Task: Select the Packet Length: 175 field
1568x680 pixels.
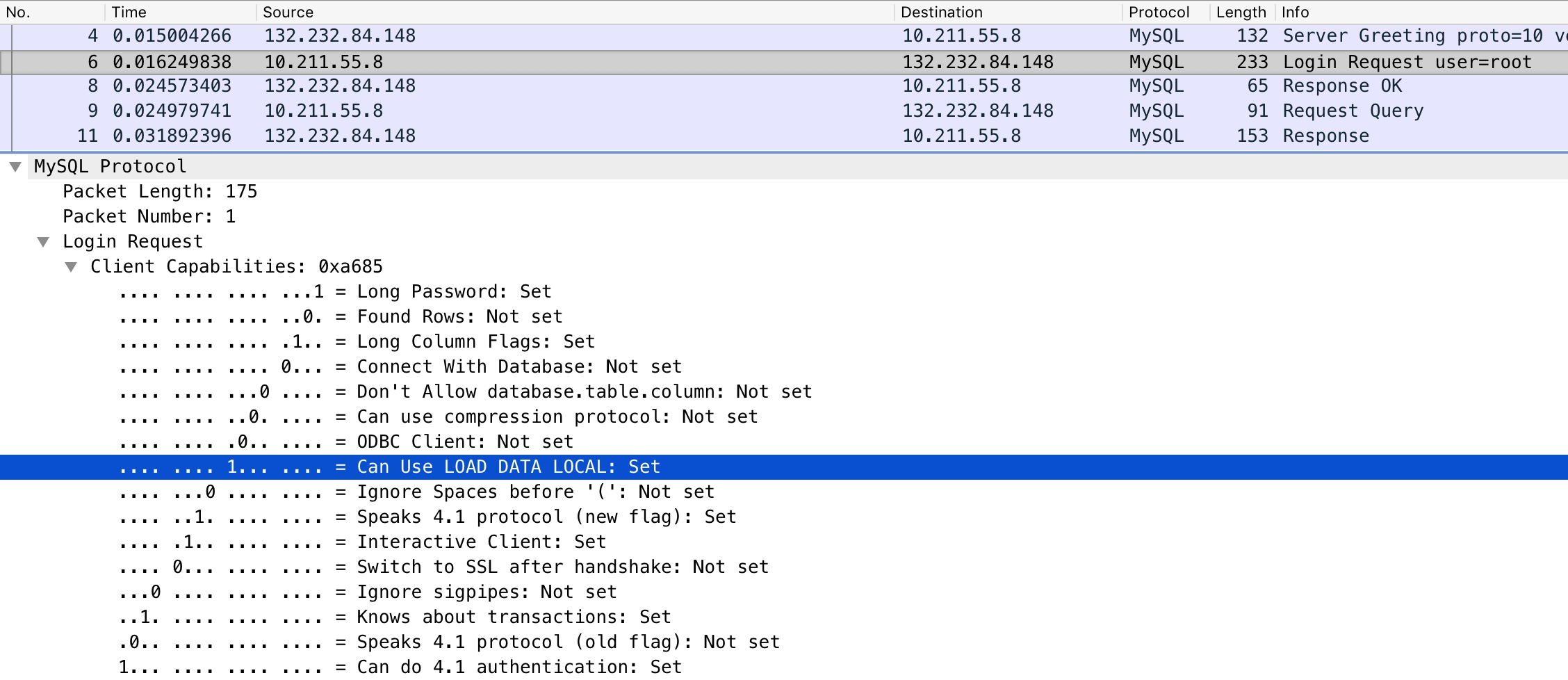Action: coord(160,192)
